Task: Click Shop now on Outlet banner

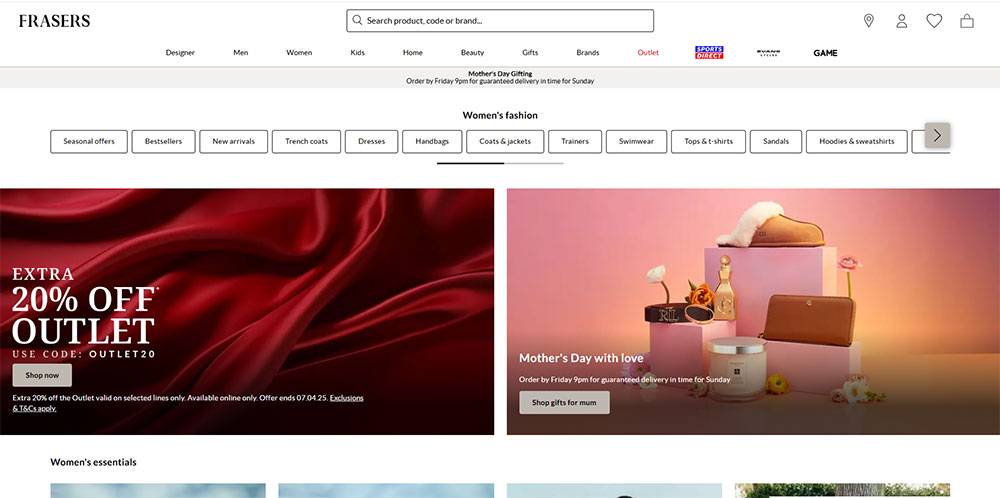Action: pos(42,375)
